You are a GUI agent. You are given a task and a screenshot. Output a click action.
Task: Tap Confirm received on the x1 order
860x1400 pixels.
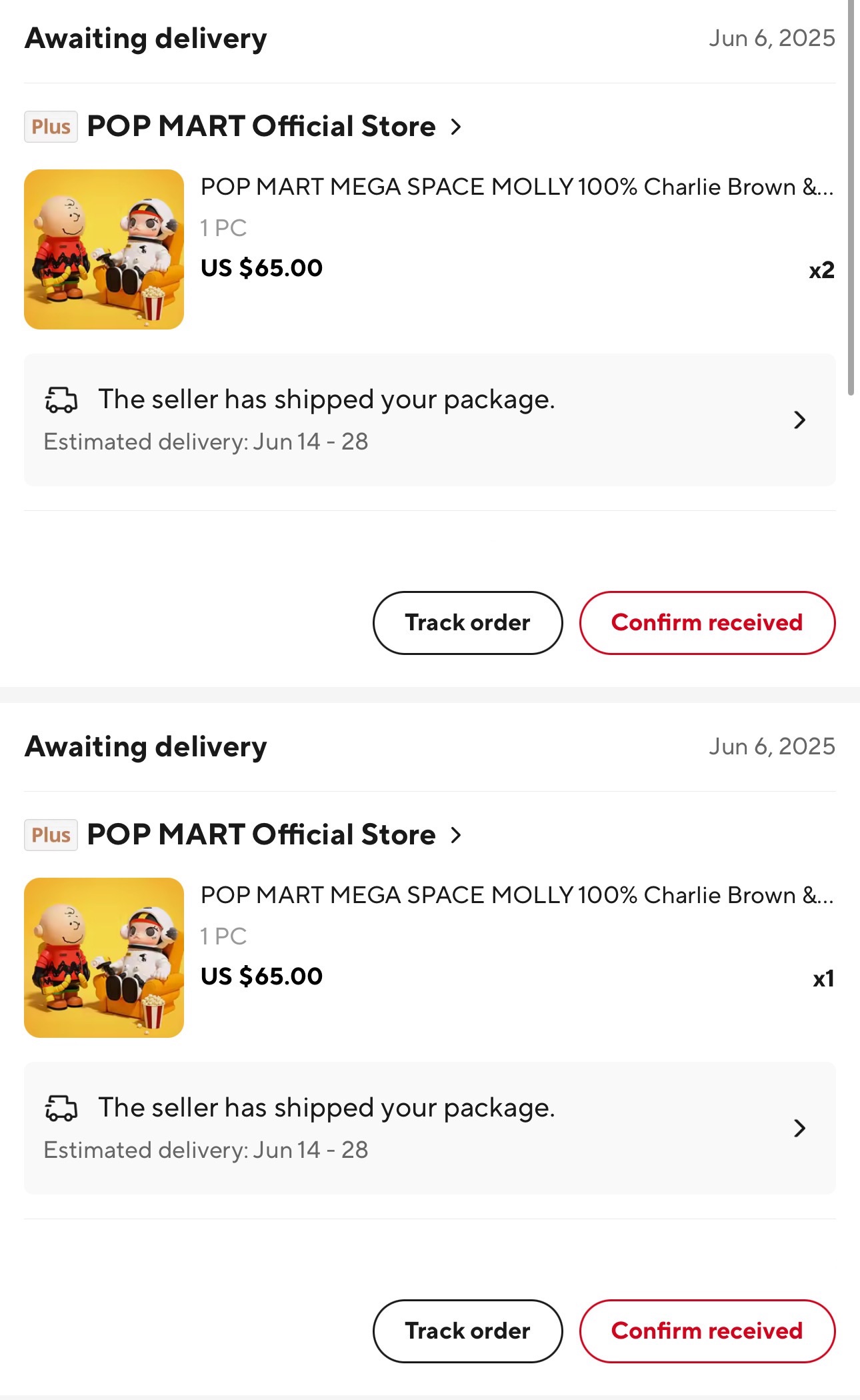coord(707,1331)
